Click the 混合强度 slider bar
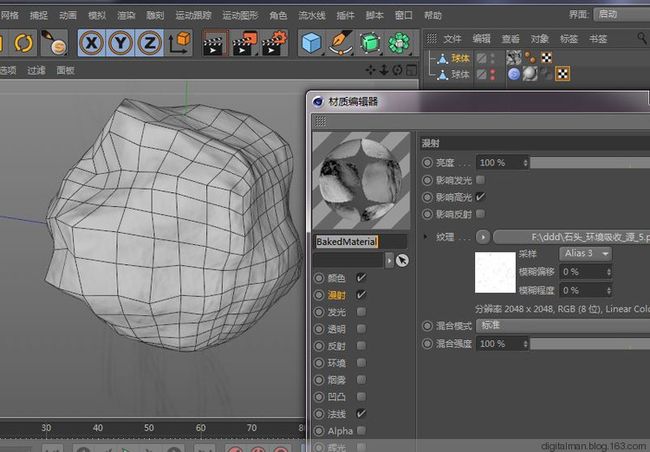The width and height of the screenshot is (650, 452). [x=590, y=344]
